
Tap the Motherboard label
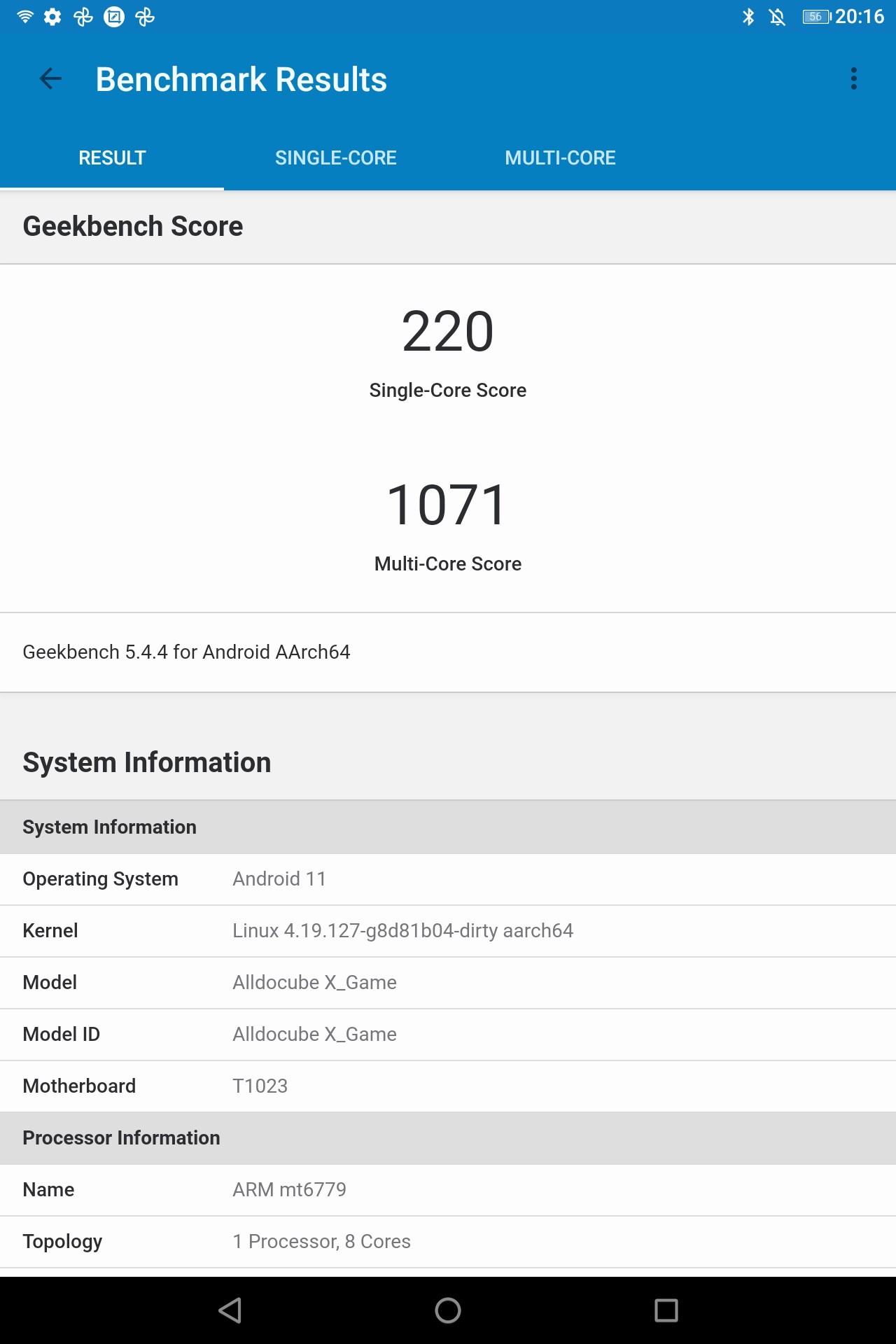[79, 1086]
